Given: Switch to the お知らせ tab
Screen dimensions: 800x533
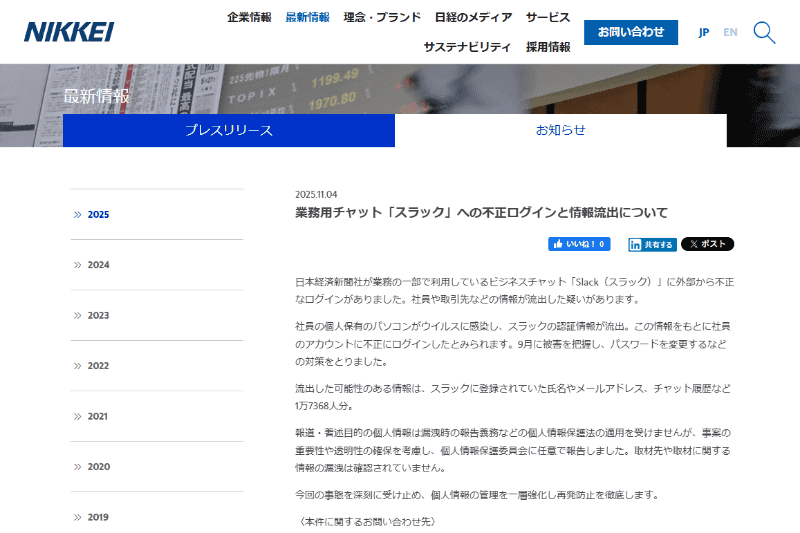Looking at the screenshot, I should 561,131.
